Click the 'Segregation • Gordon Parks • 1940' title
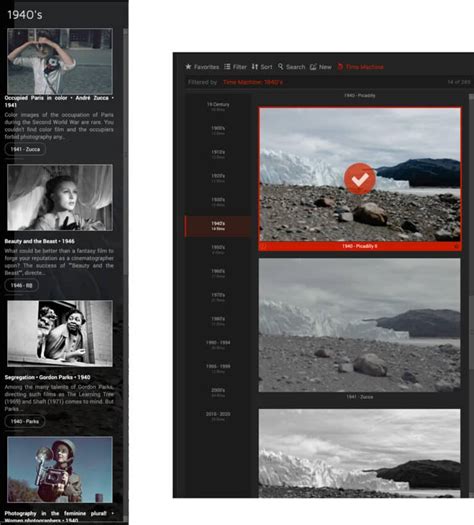The image size is (474, 525). tap(47, 377)
